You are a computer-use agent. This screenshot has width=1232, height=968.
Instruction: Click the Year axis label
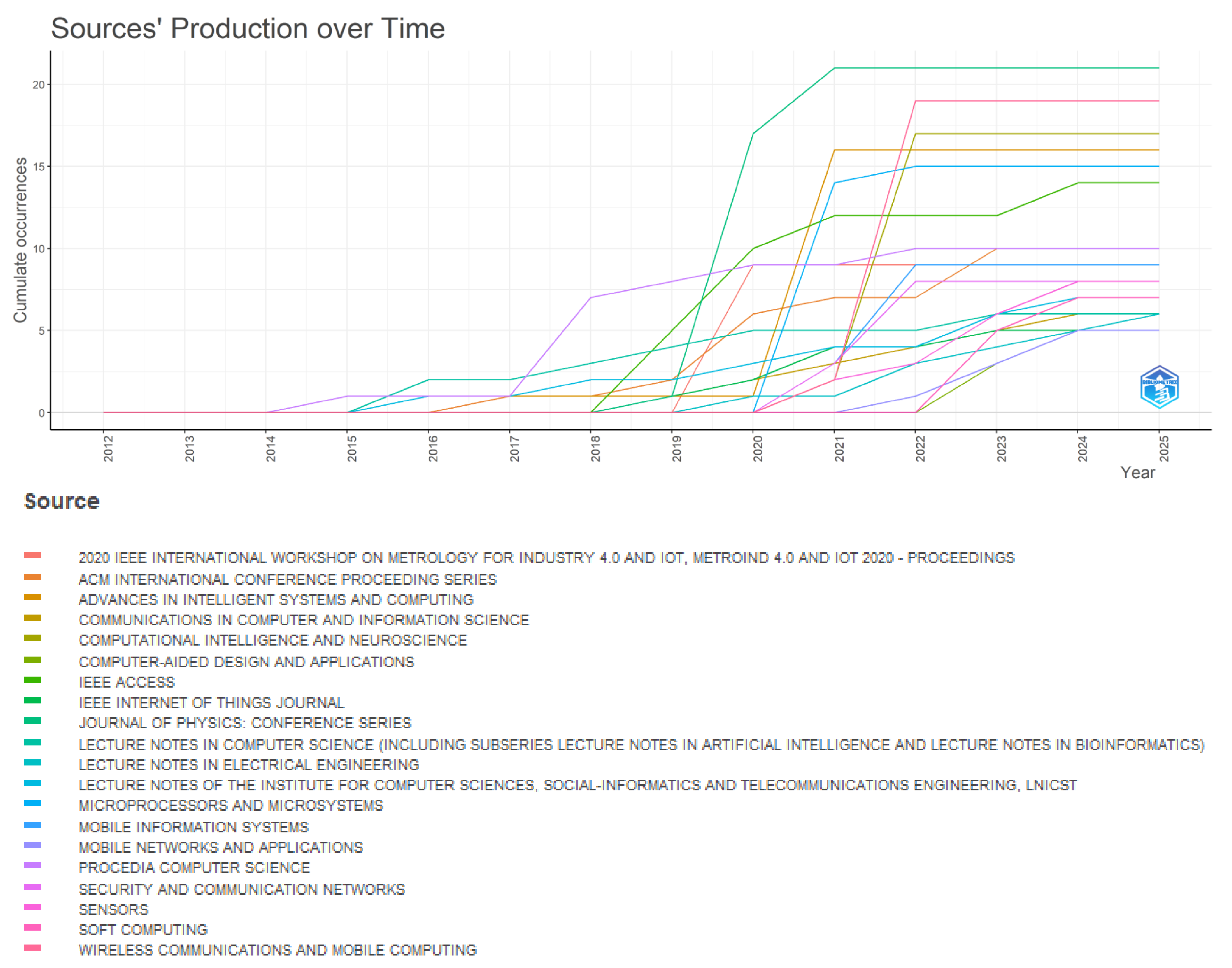[x=1137, y=473]
